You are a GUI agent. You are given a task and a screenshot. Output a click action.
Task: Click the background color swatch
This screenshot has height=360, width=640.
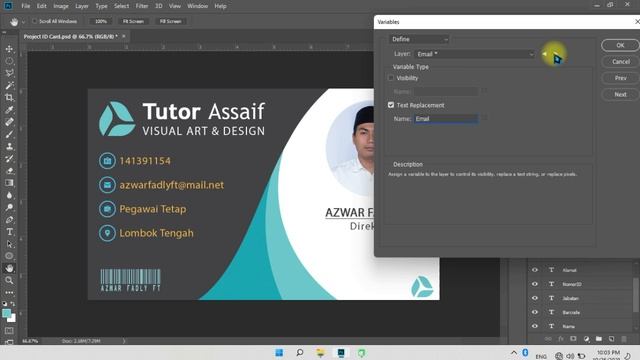tap(12, 319)
